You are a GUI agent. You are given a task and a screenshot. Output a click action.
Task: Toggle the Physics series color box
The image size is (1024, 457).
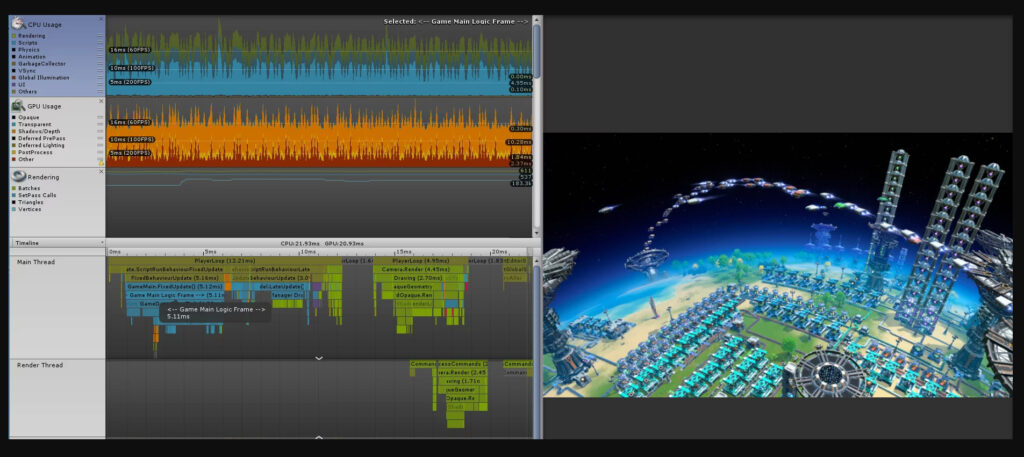point(14,50)
